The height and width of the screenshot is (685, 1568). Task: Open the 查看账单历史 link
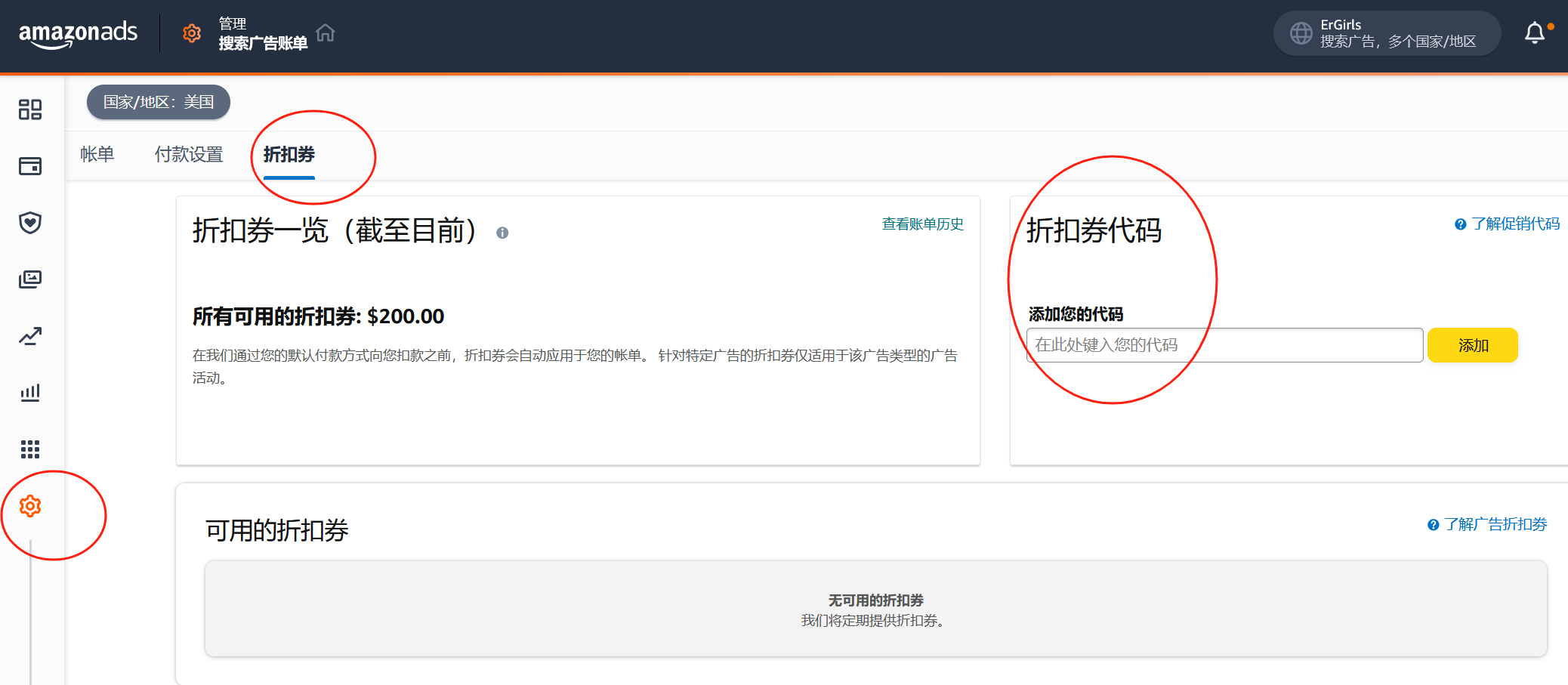[x=923, y=224]
